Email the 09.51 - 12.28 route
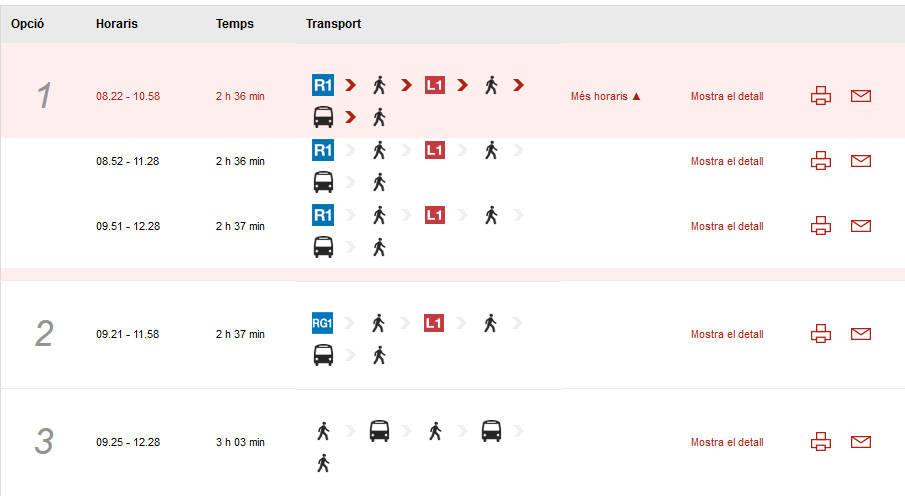905x496 pixels. tap(861, 226)
